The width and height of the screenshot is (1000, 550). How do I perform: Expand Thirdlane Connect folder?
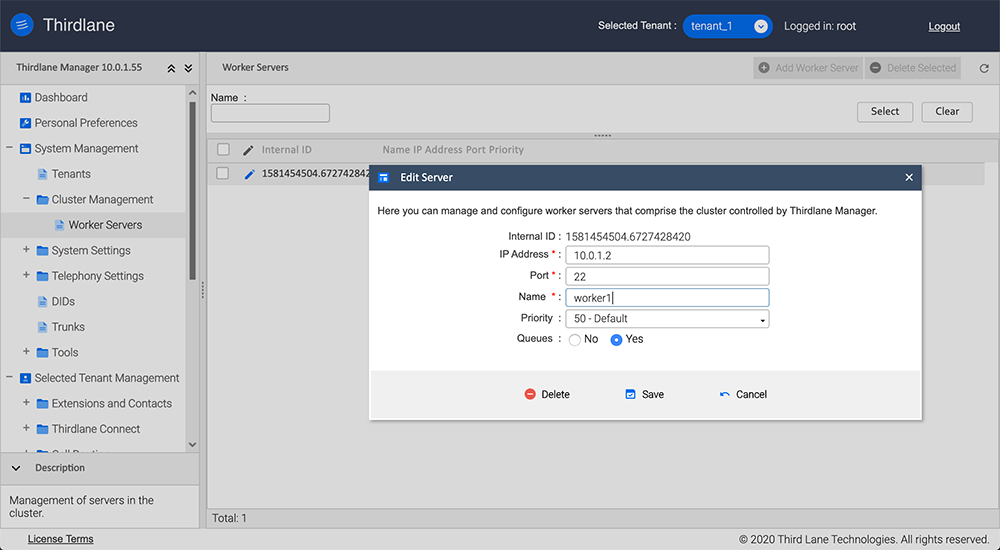(x=26, y=428)
